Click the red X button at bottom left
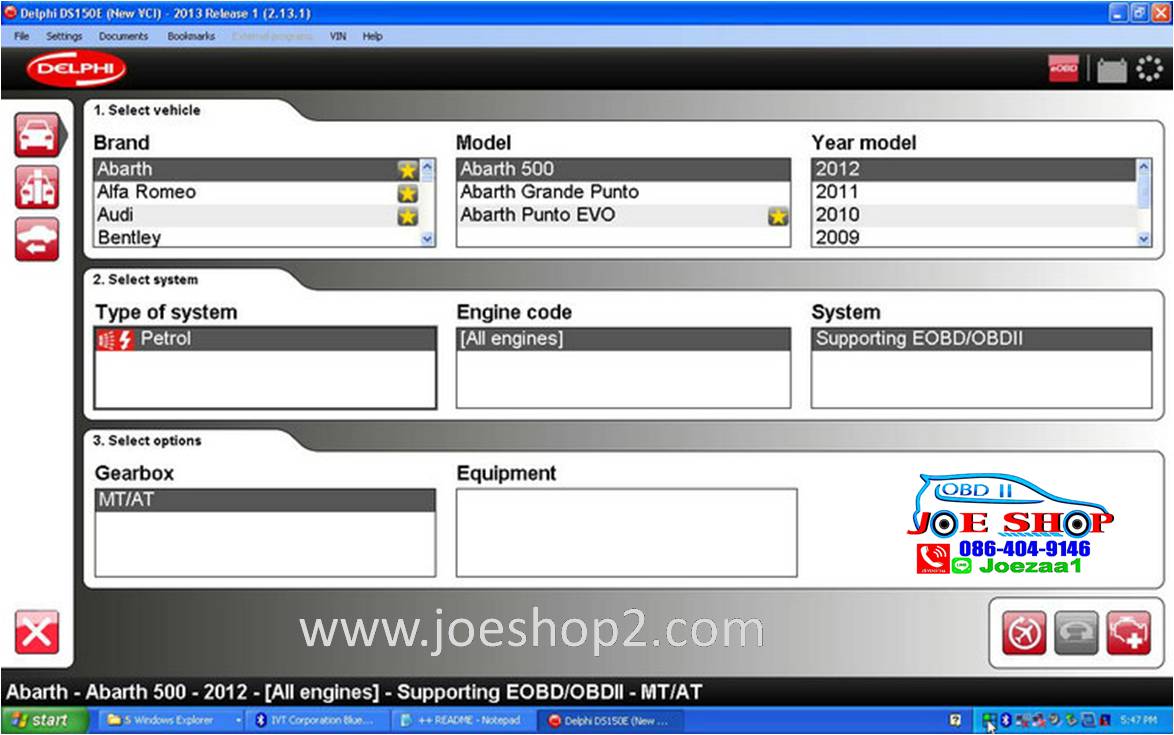The height and width of the screenshot is (735, 1174). click(36, 632)
